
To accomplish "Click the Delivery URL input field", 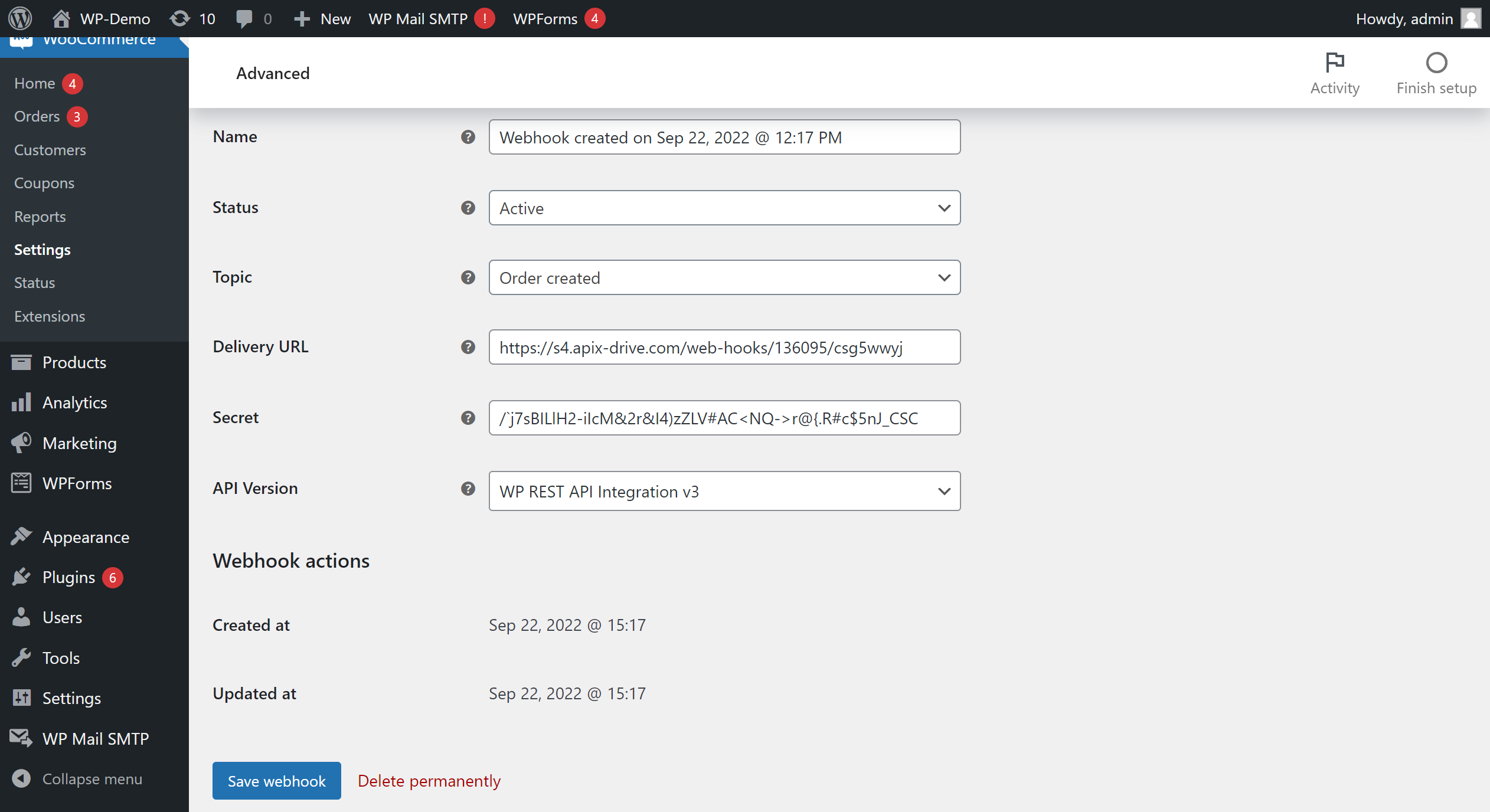I will pyautogui.click(x=724, y=346).
